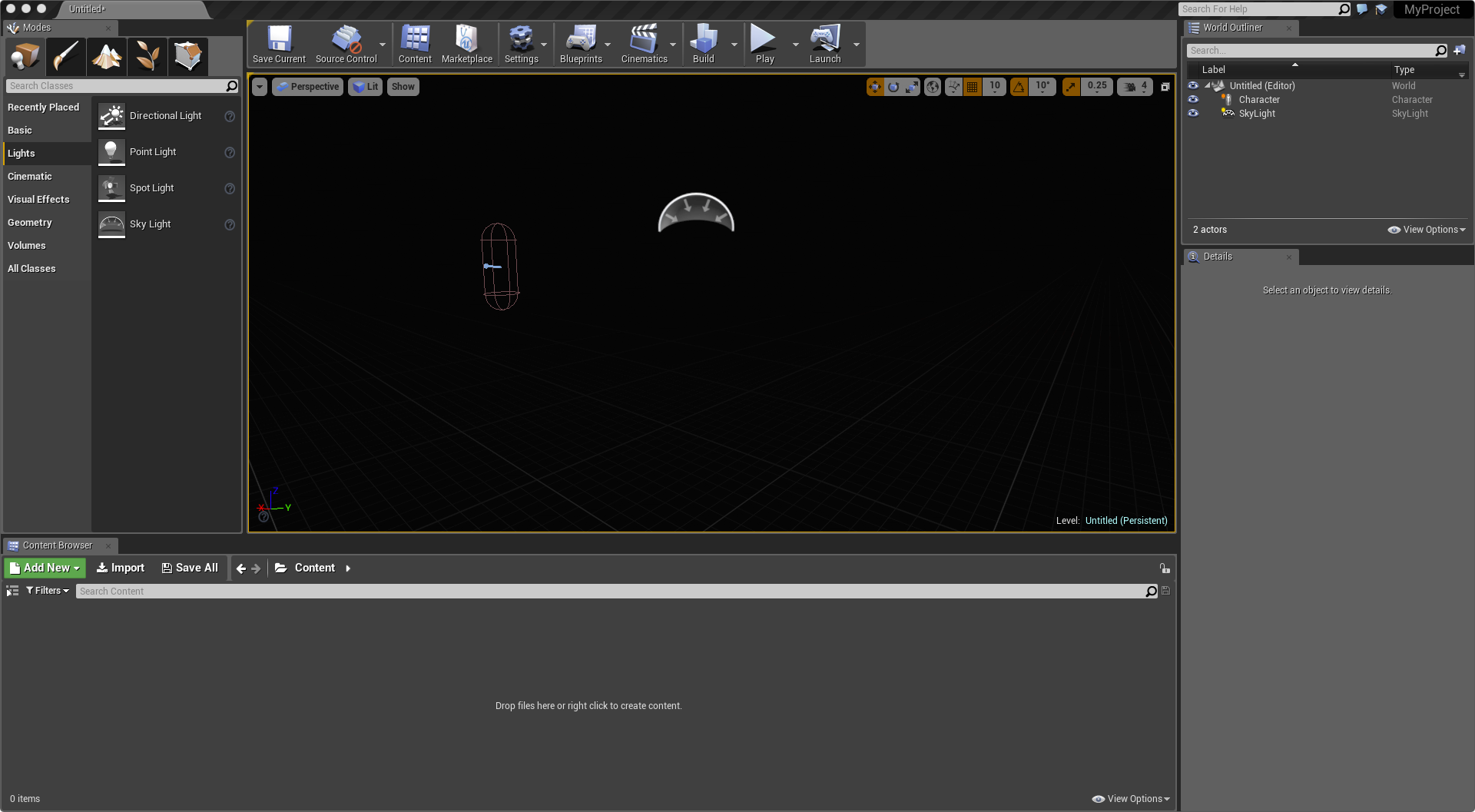Toggle world/local coordinate system globe

coord(933,87)
